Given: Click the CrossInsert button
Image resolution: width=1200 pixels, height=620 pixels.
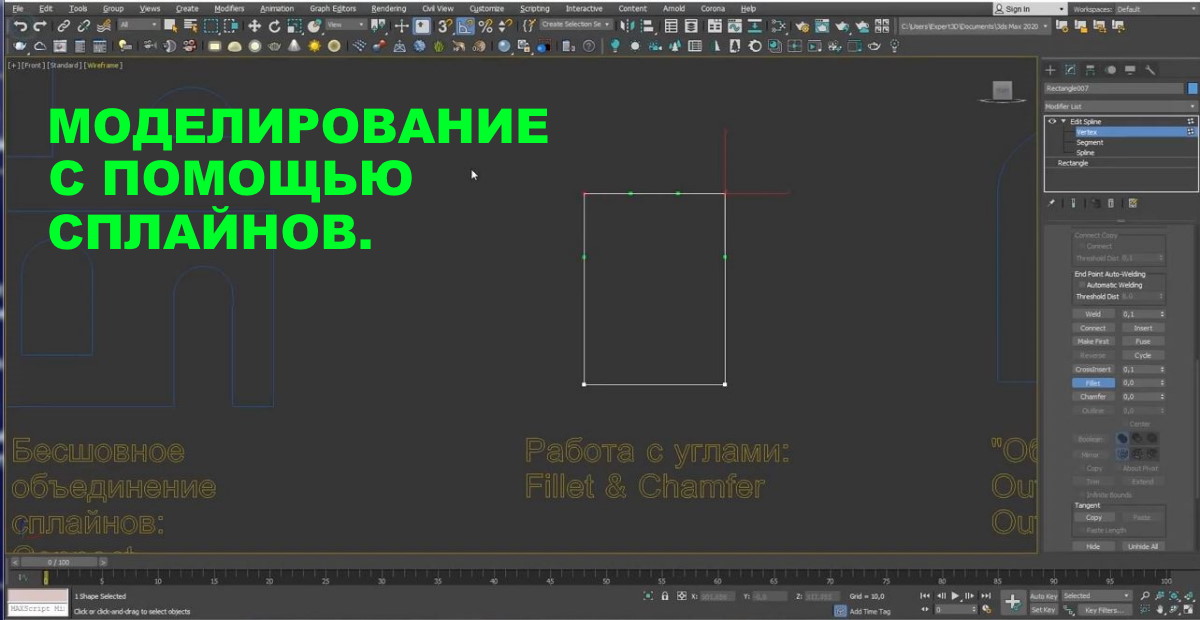Looking at the screenshot, I should [x=1093, y=369].
